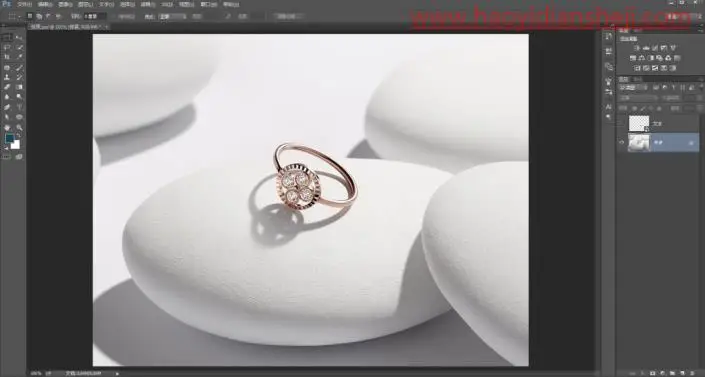Open the Layers panel flyout menu
Screen dimensions: 705x377
click(x=700, y=79)
